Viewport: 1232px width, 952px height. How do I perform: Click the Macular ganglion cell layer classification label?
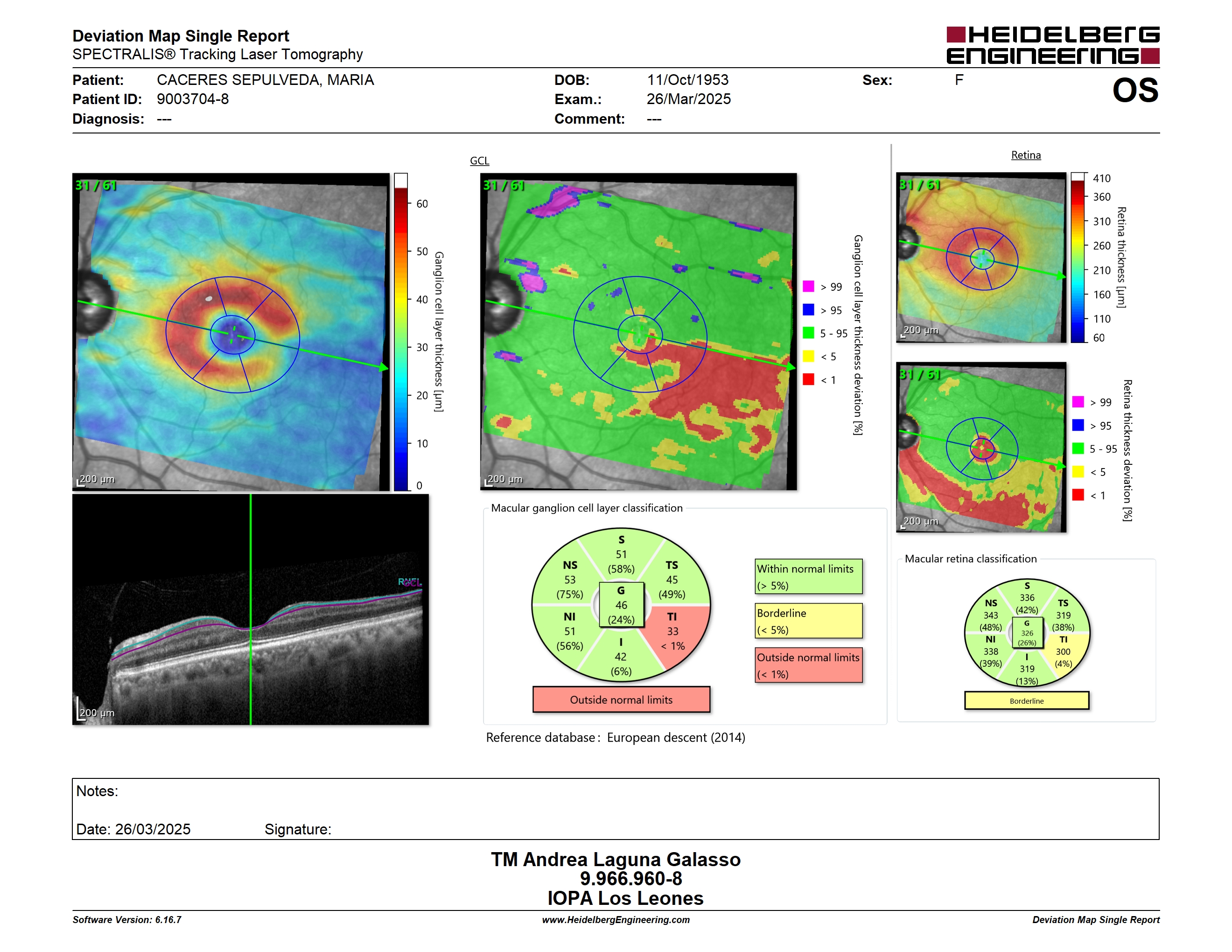[x=587, y=508]
